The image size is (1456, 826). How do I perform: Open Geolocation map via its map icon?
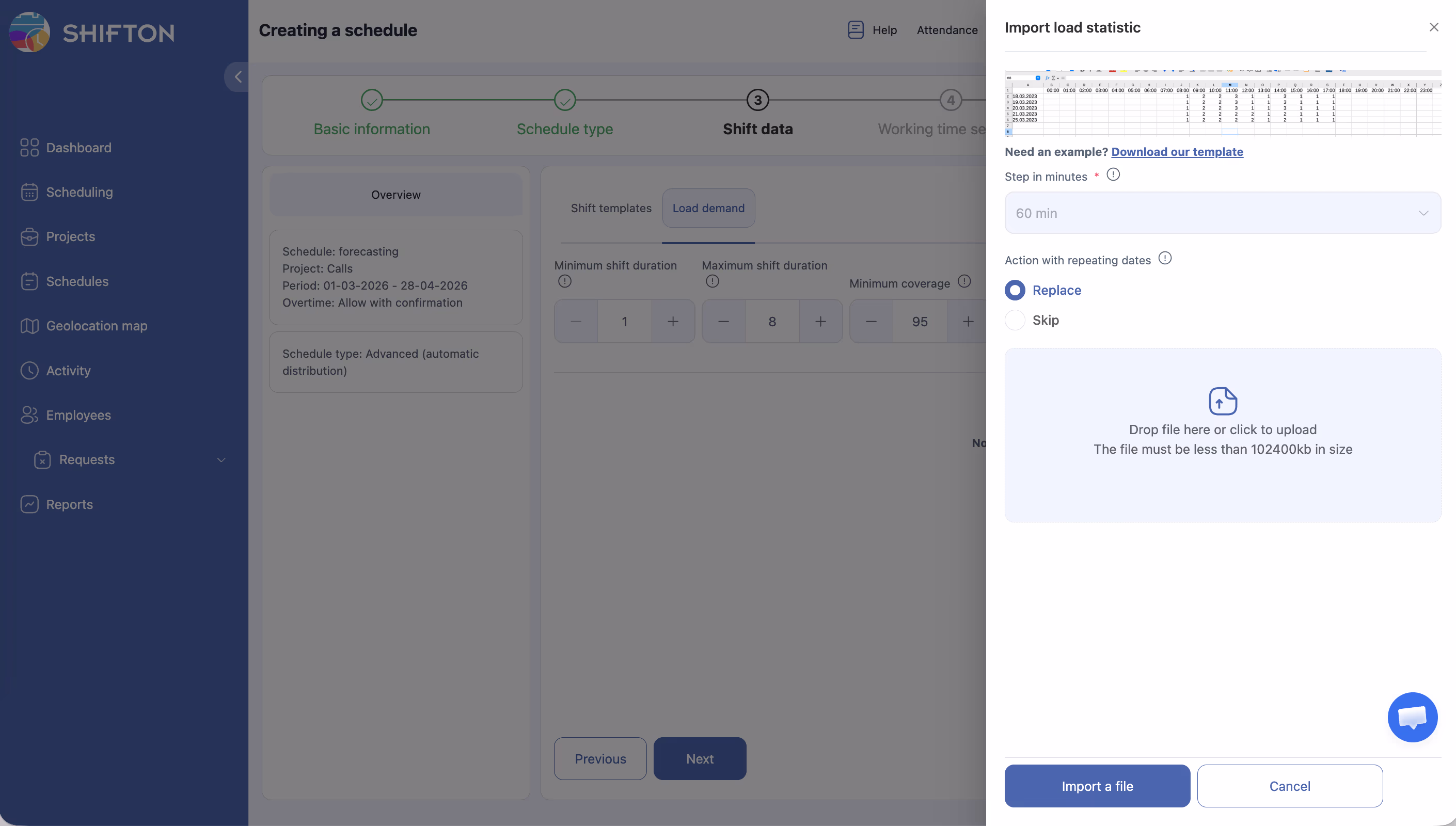tap(29, 326)
